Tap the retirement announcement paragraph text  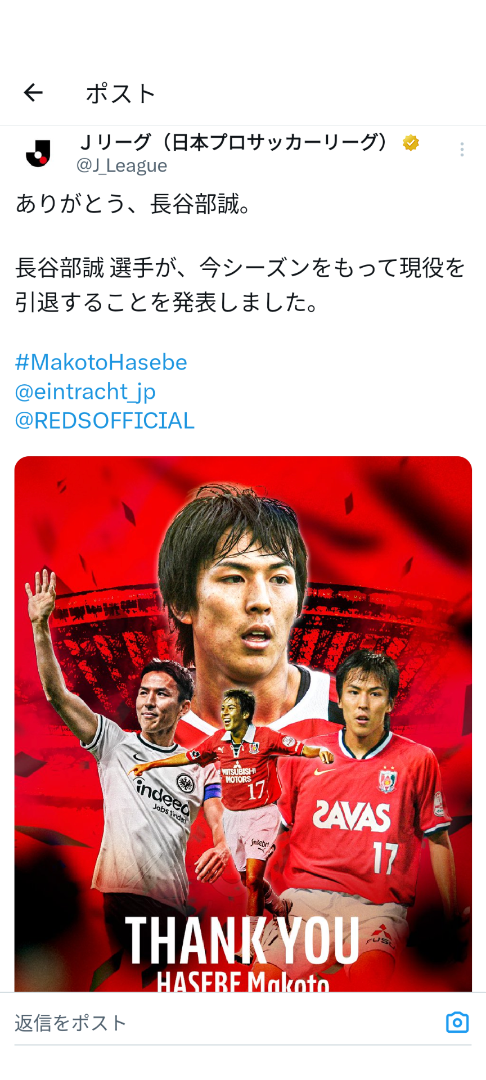240,284
